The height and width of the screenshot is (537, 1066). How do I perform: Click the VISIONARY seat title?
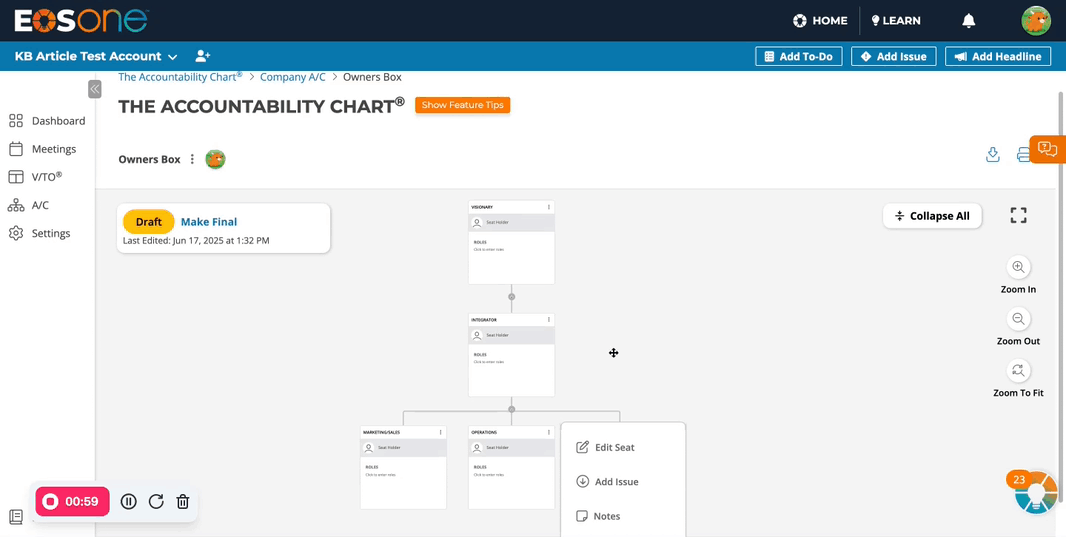[x=482, y=207]
